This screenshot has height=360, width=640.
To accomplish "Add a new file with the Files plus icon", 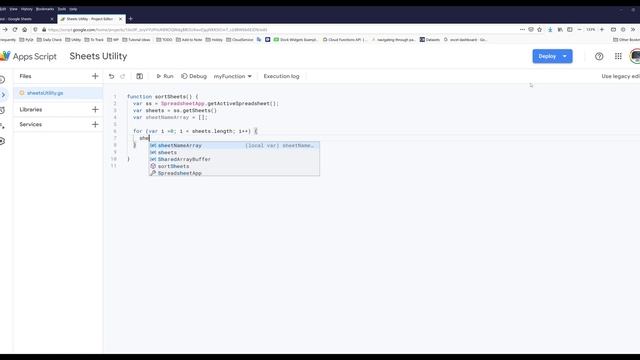I will (x=95, y=76).
